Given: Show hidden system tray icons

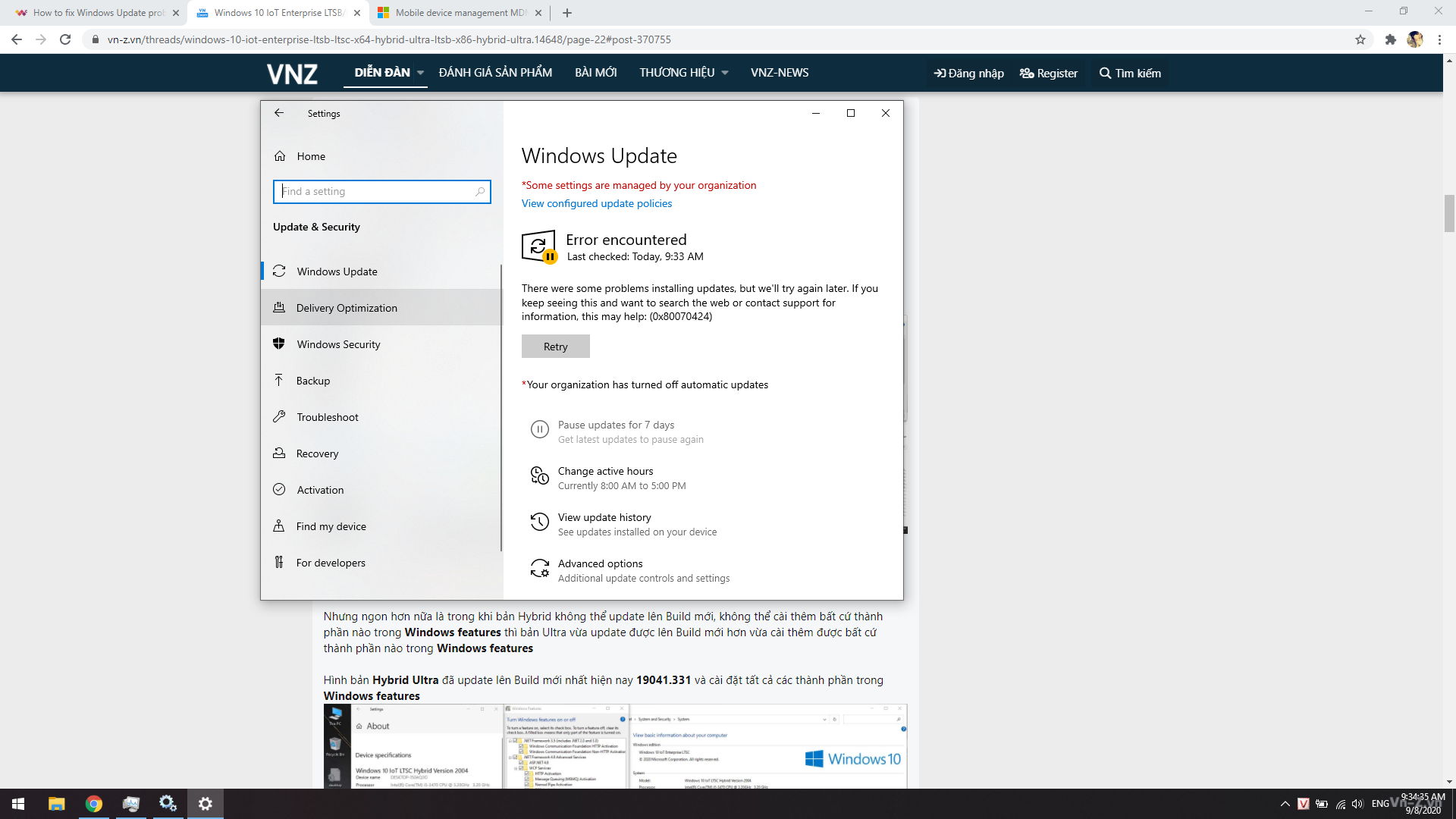Looking at the screenshot, I should [x=1285, y=804].
